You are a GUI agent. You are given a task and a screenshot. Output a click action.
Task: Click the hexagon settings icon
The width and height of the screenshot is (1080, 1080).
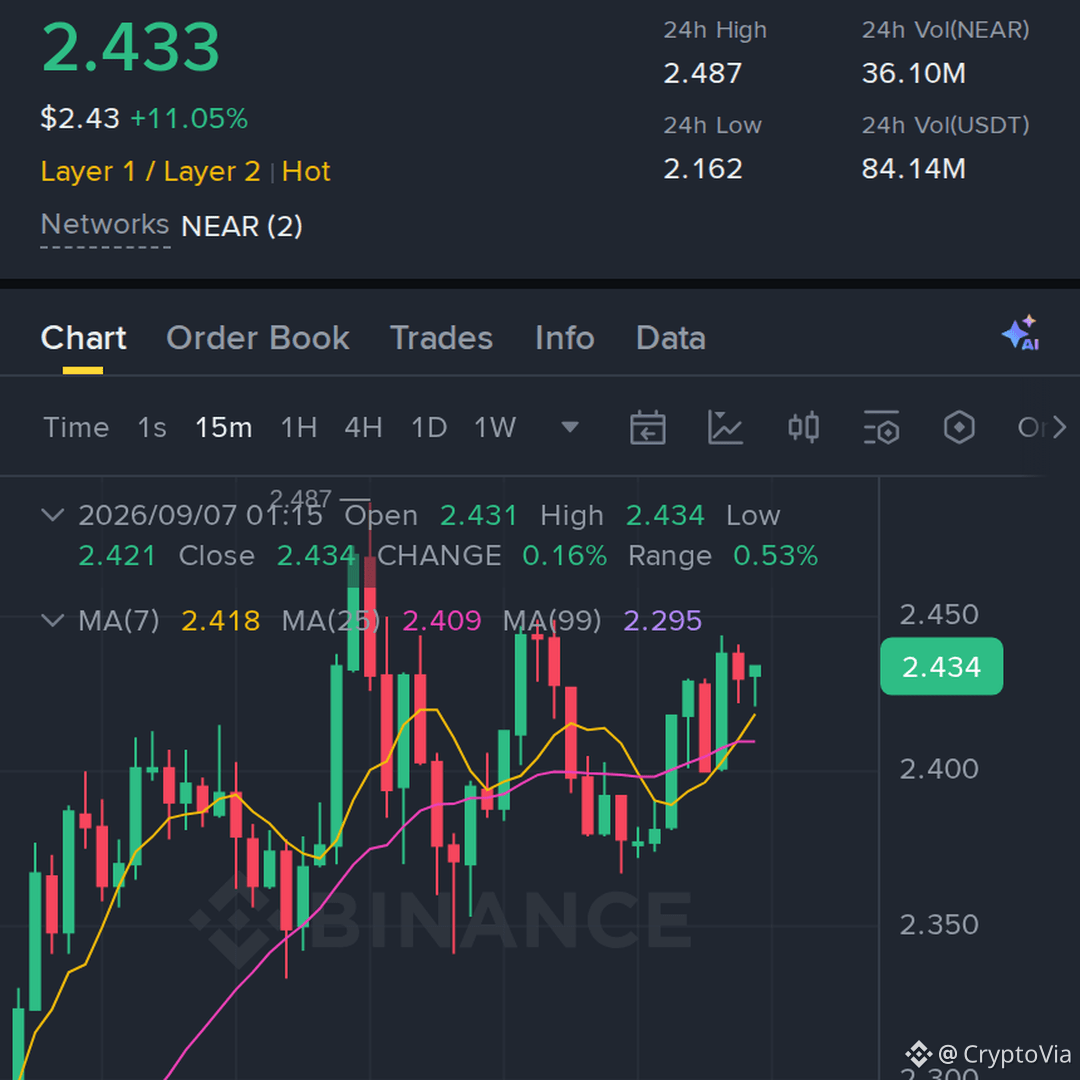(x=959, y=428)
